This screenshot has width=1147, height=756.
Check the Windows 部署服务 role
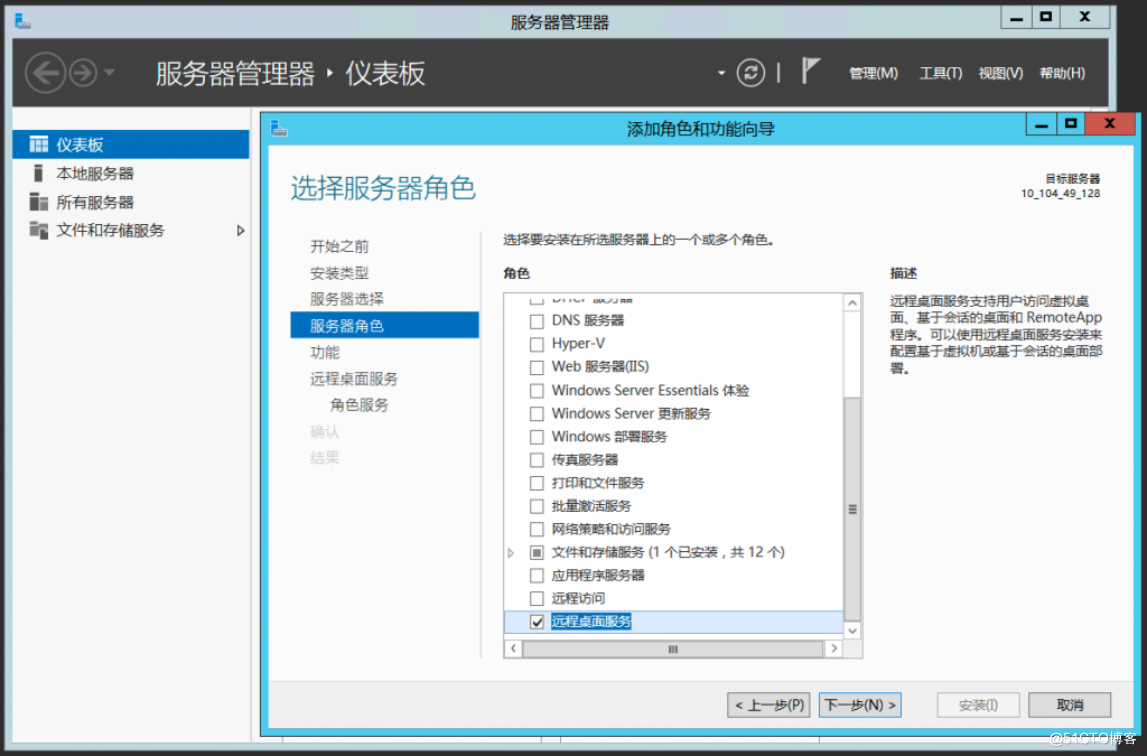(537, 437)
